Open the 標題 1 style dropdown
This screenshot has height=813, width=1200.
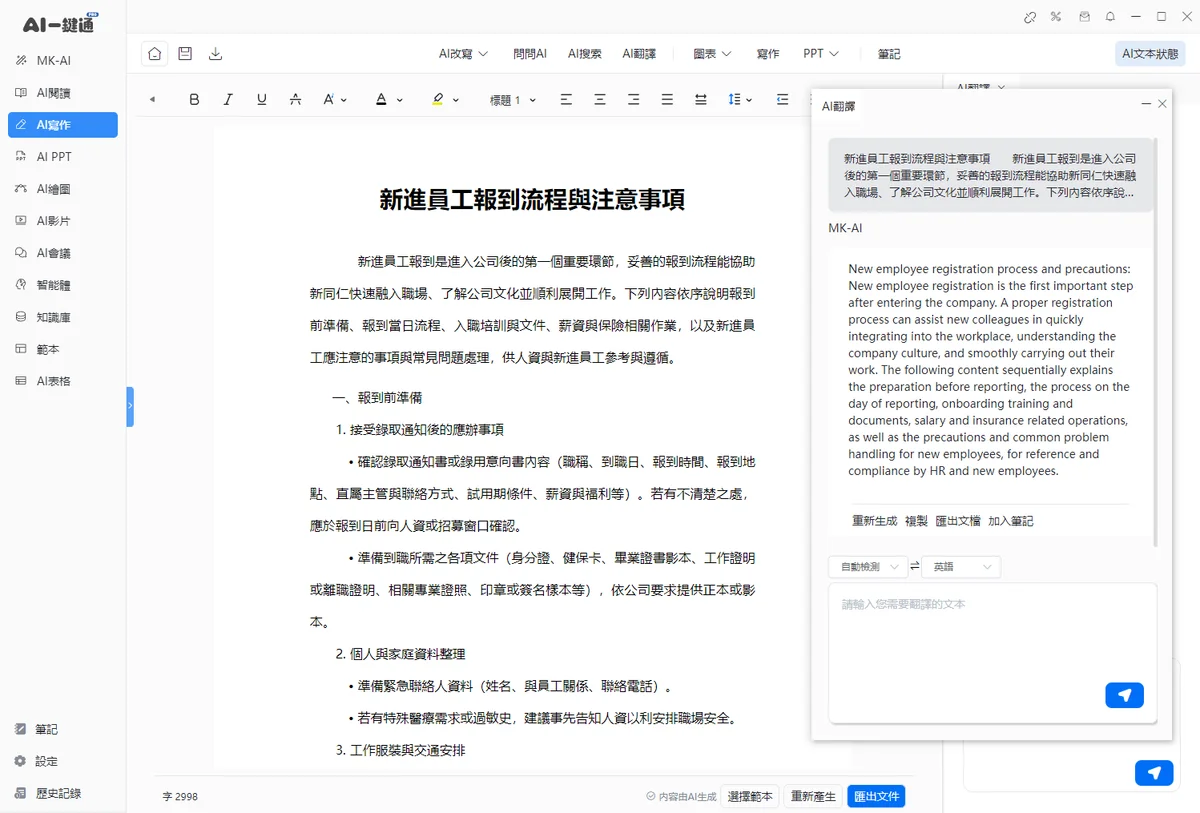(513, 100)
